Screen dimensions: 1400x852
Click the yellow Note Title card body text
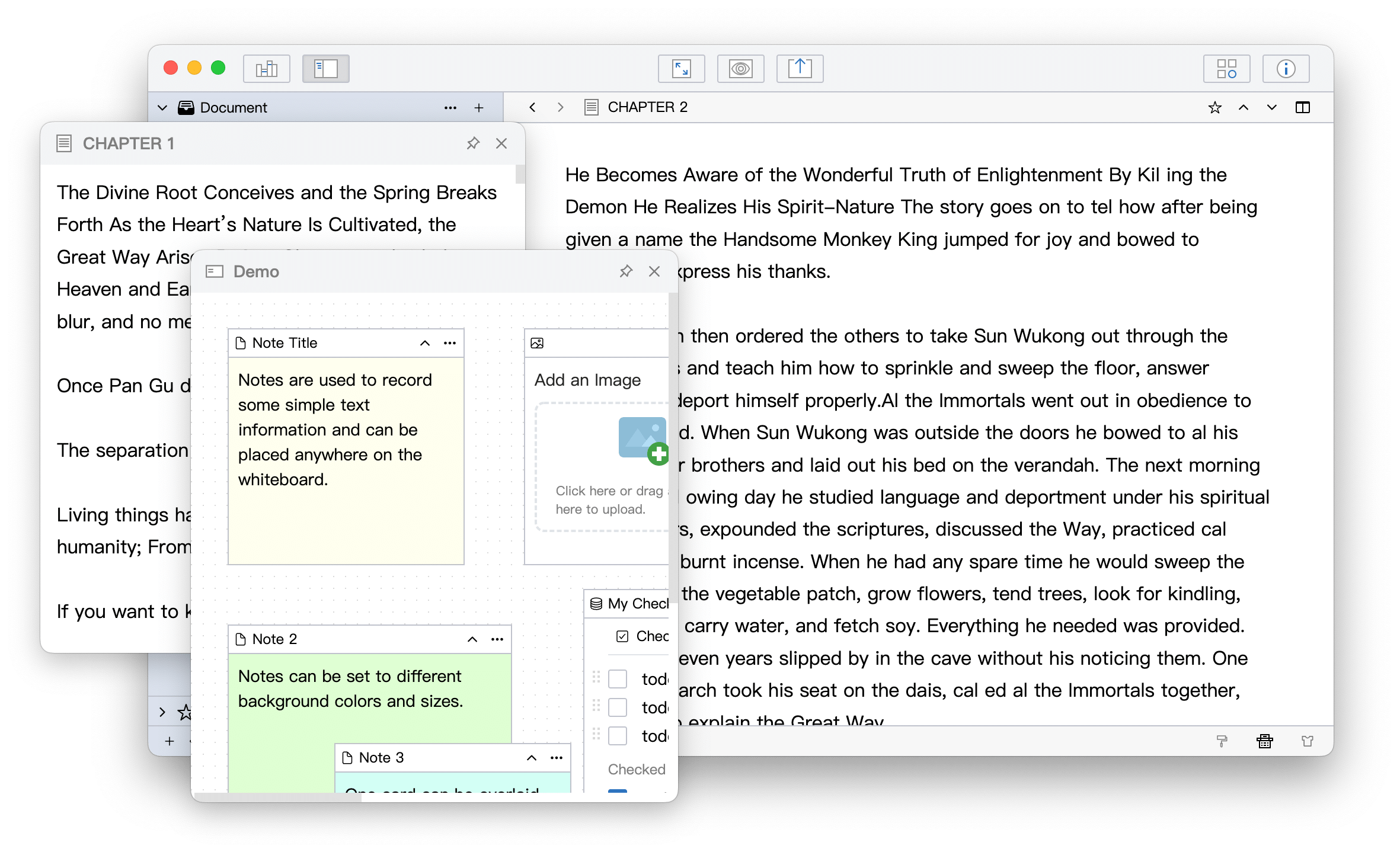pos(335,430)
